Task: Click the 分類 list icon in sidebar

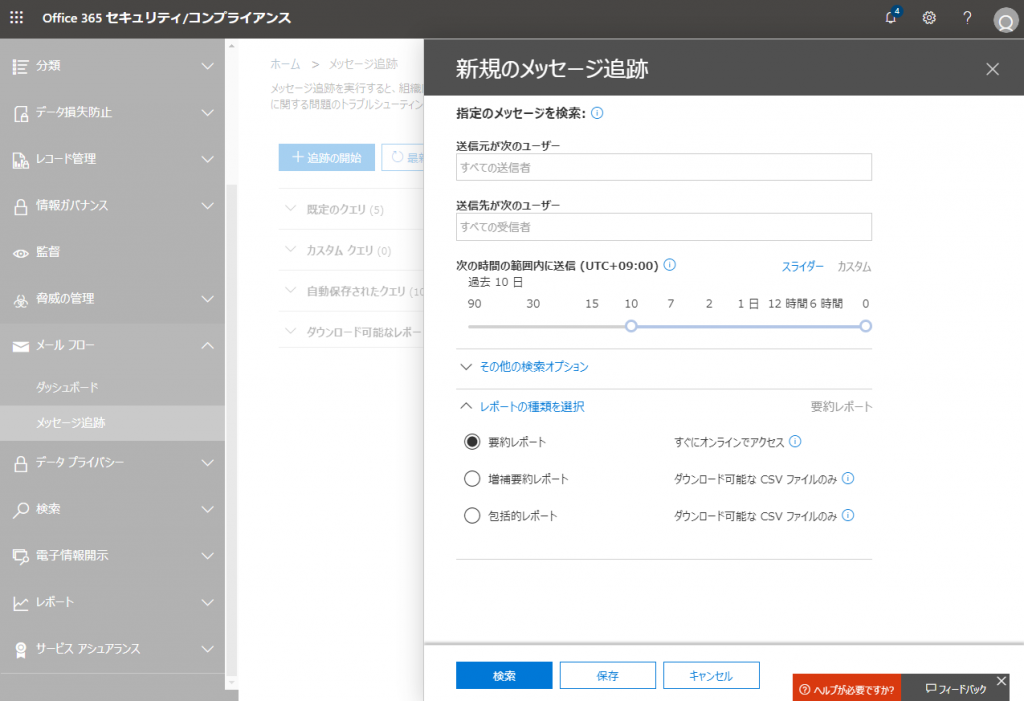Action: (x=20, y=67)
